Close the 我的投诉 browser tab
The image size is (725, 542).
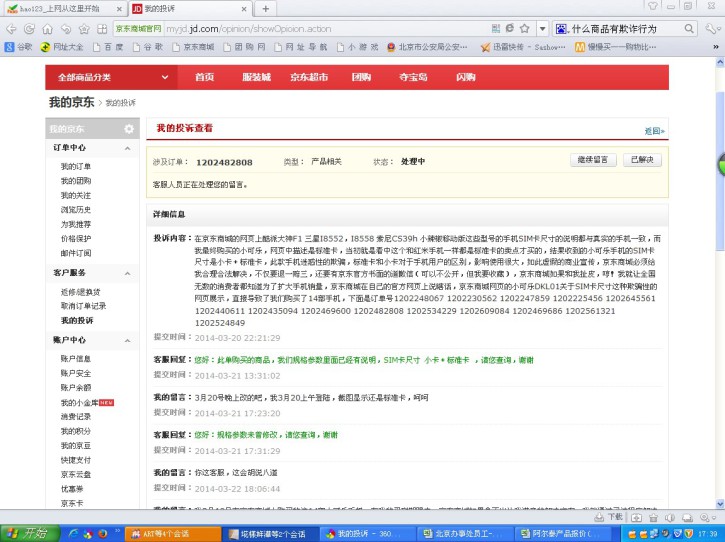(x=244, y=9)
